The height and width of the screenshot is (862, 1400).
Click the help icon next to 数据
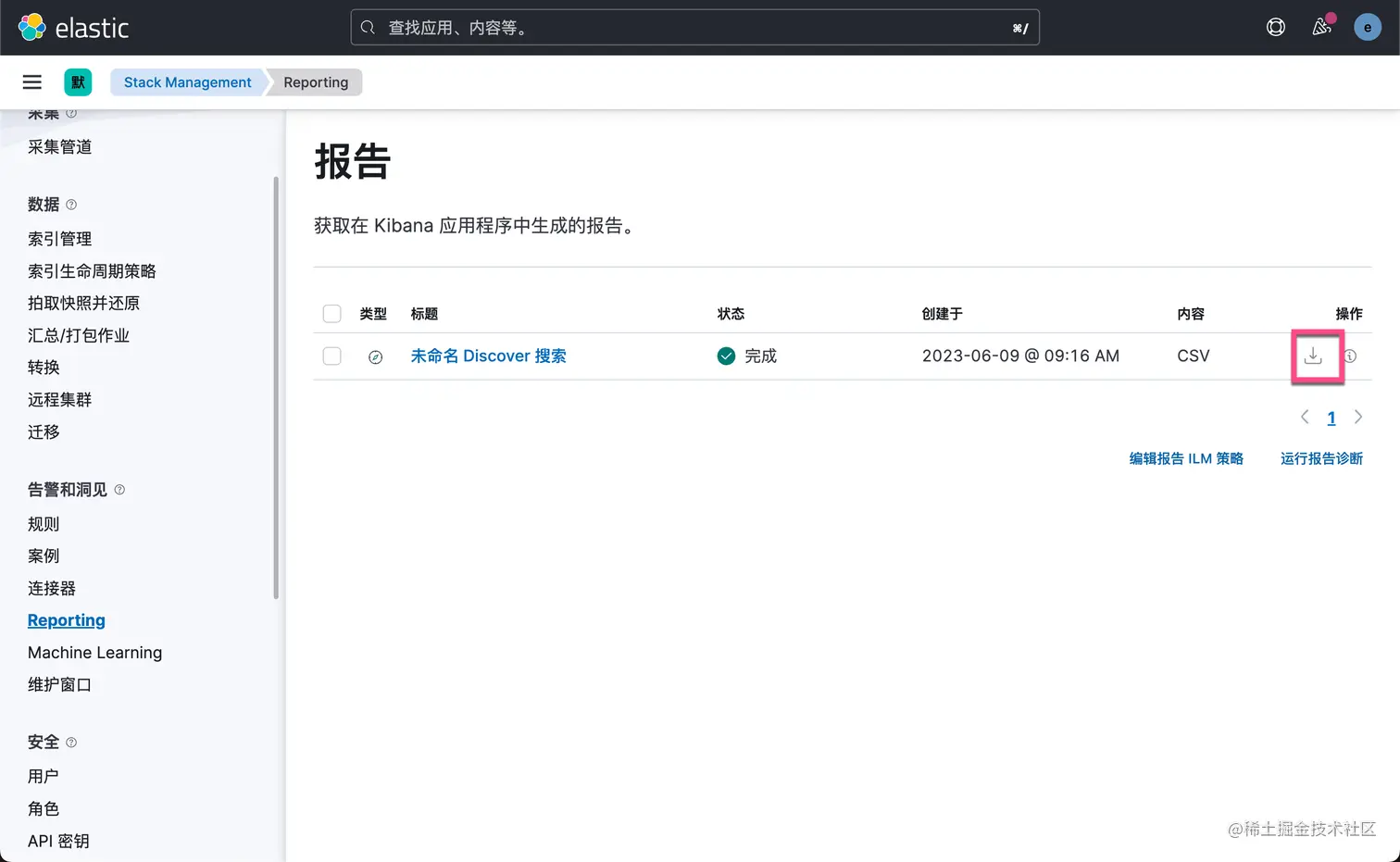[x=71, y=205]
